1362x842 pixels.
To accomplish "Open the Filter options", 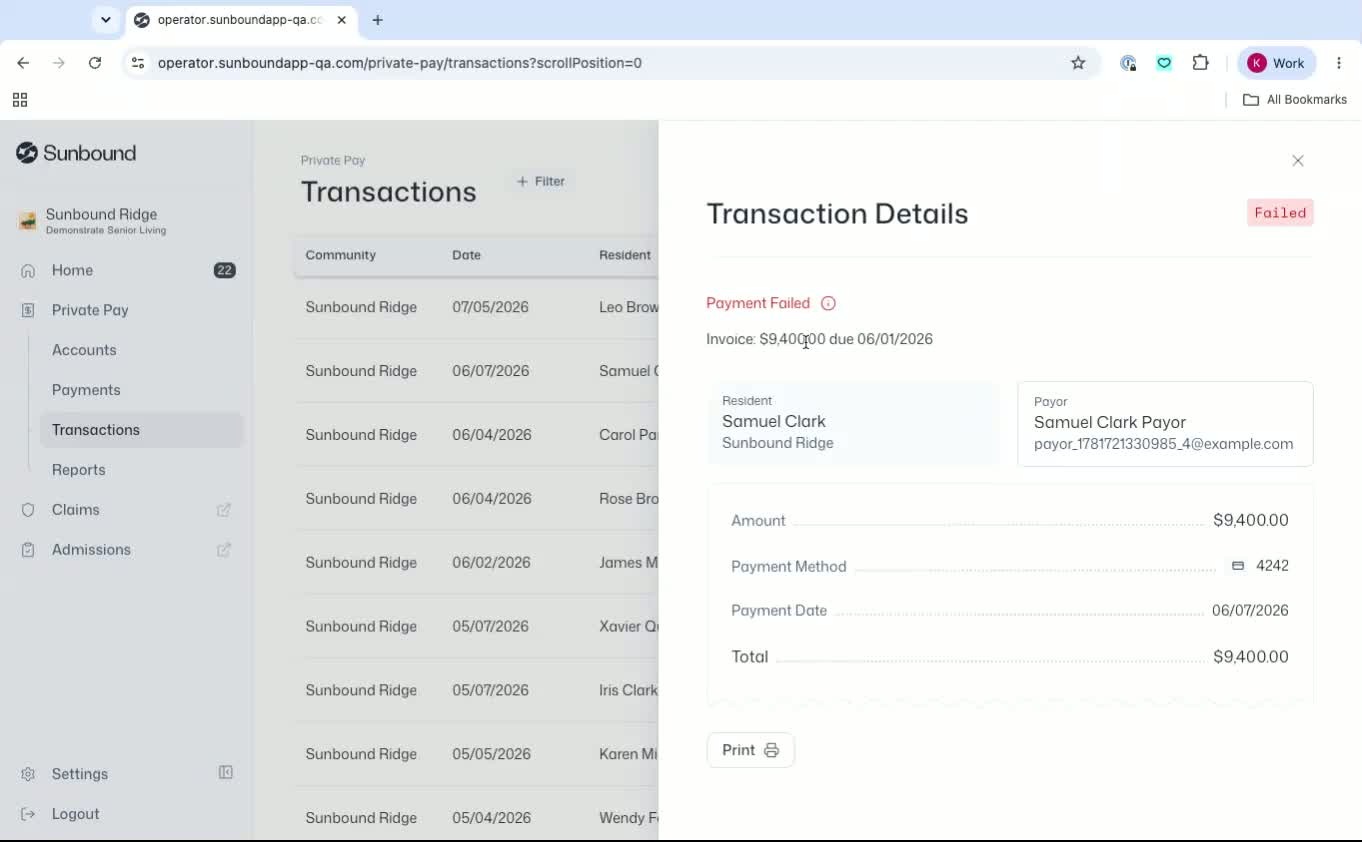I will (x=541, y=181).
